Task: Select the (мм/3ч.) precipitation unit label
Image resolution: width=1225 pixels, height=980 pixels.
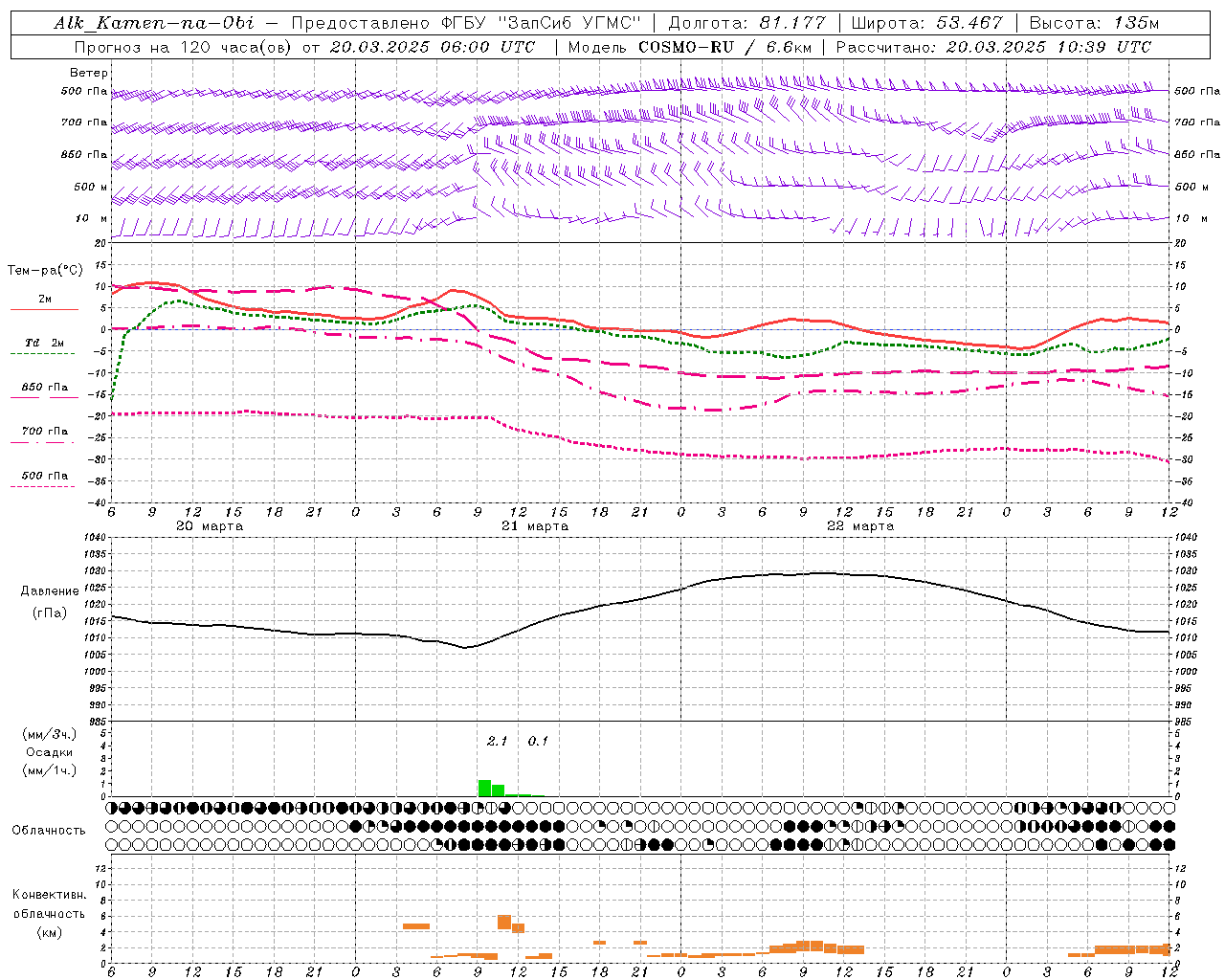Action: [x=50, y=734]
